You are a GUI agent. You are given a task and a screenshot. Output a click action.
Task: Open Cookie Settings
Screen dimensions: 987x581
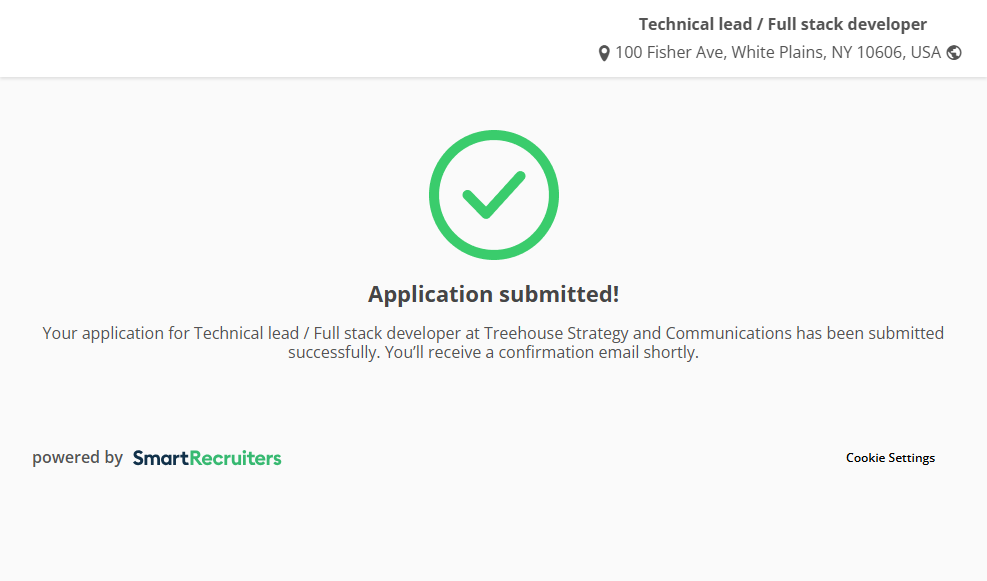[x=890, y=458]
